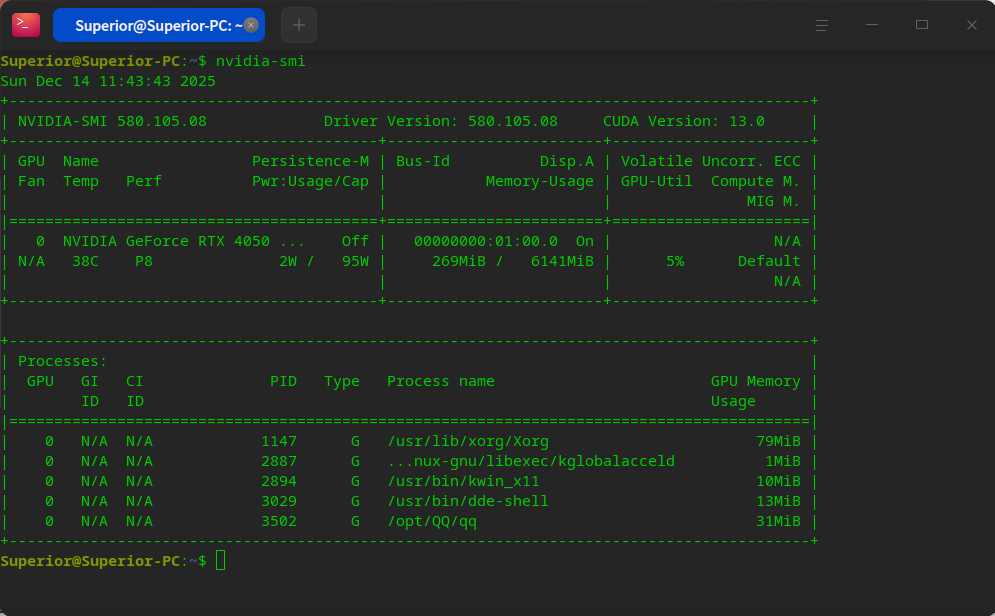The image size is (995, 616).
Task: Click the 269MiB memory usage value
Action: click(x=459, y=261)
